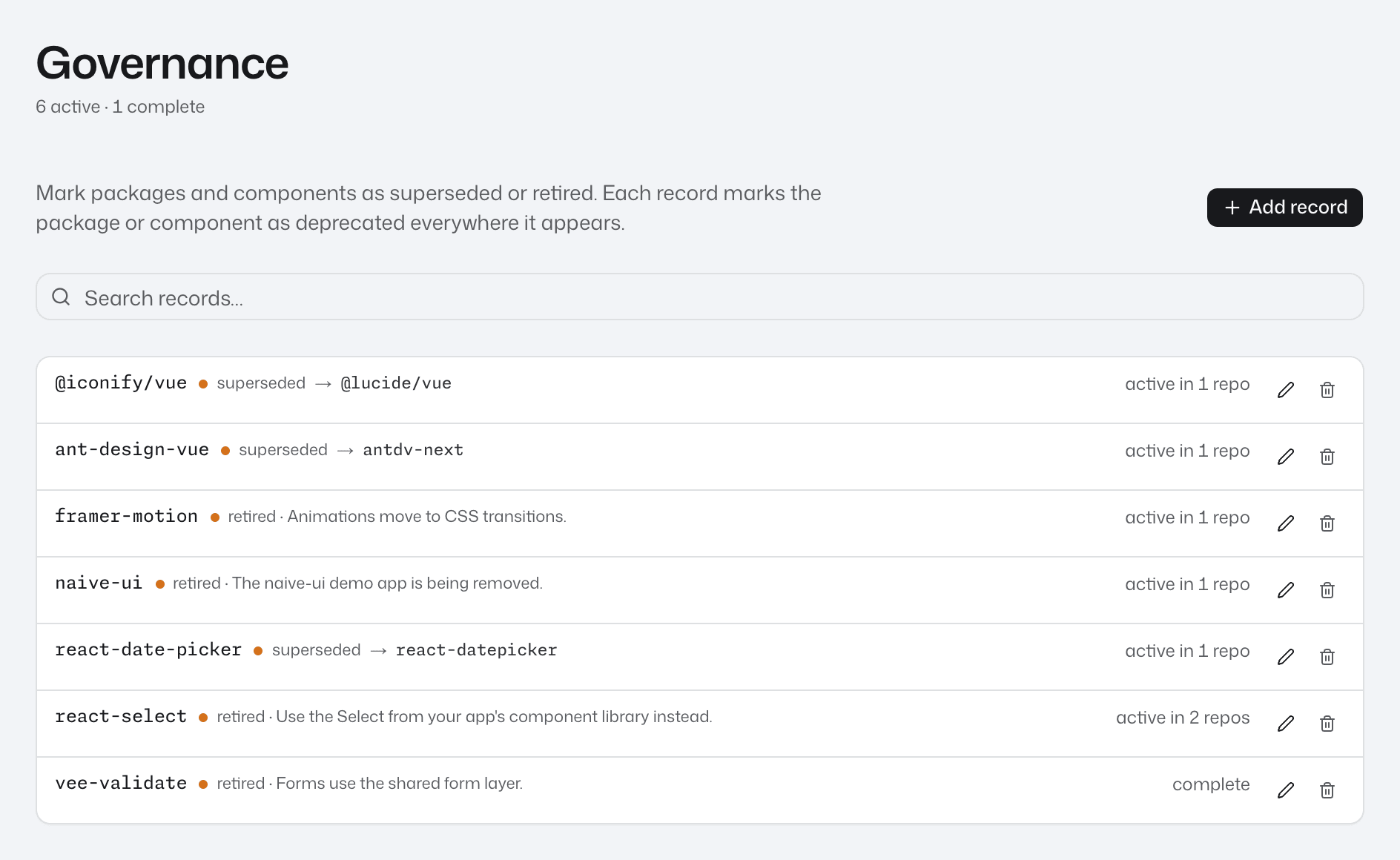Click the react-datepicker replacement name

tap(476, 650)
